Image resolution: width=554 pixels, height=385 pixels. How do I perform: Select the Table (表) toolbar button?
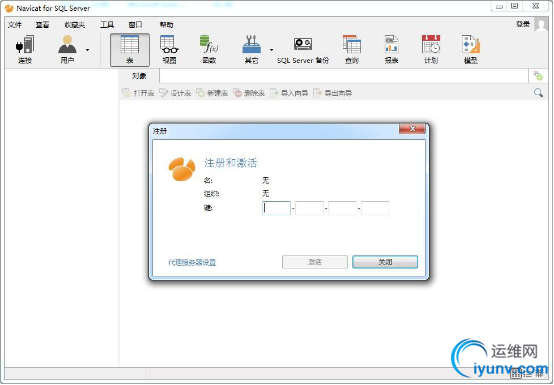(x=130, y=50)
